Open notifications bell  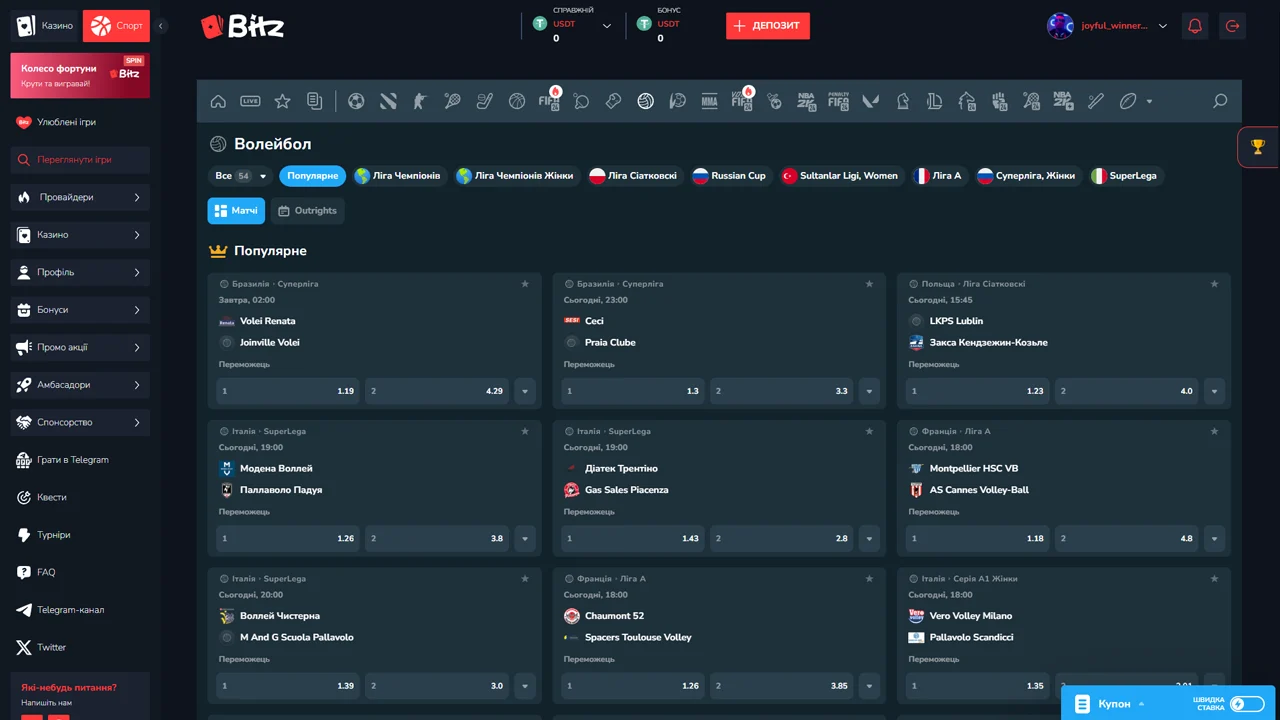[1194, 26]
